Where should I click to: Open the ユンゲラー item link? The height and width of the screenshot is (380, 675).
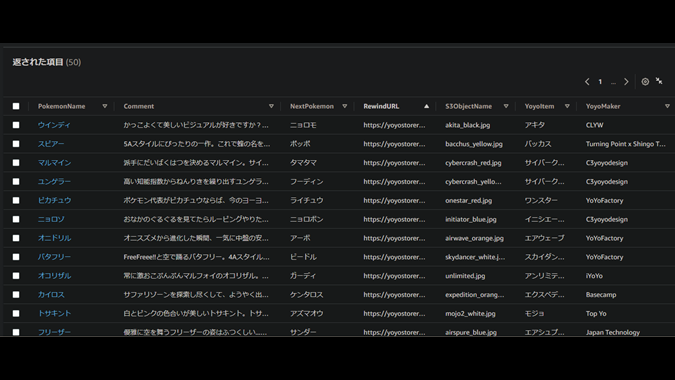point(54,182)
